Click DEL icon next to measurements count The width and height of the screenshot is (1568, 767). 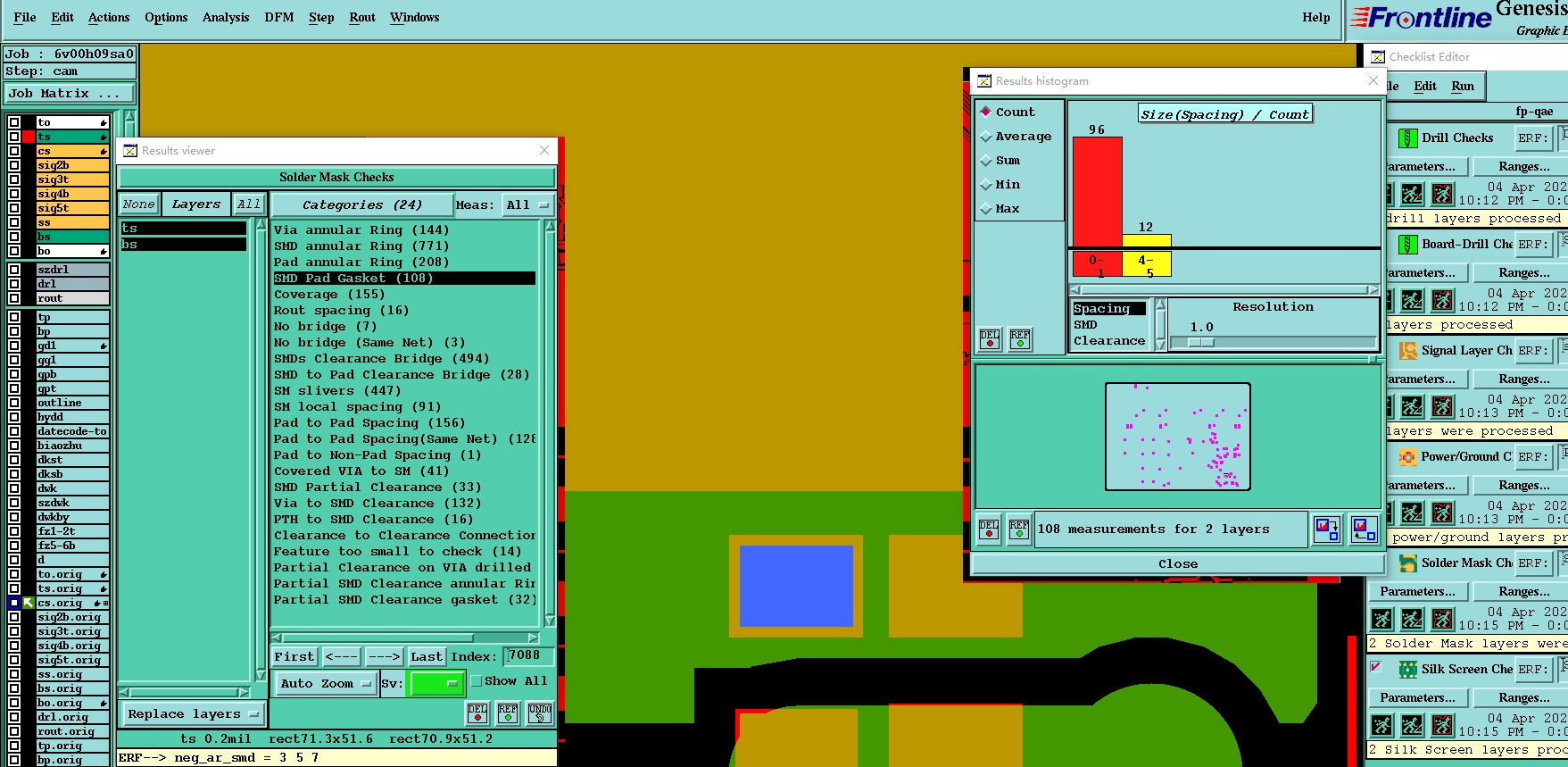pyautogui.click(x=989, y=529)
